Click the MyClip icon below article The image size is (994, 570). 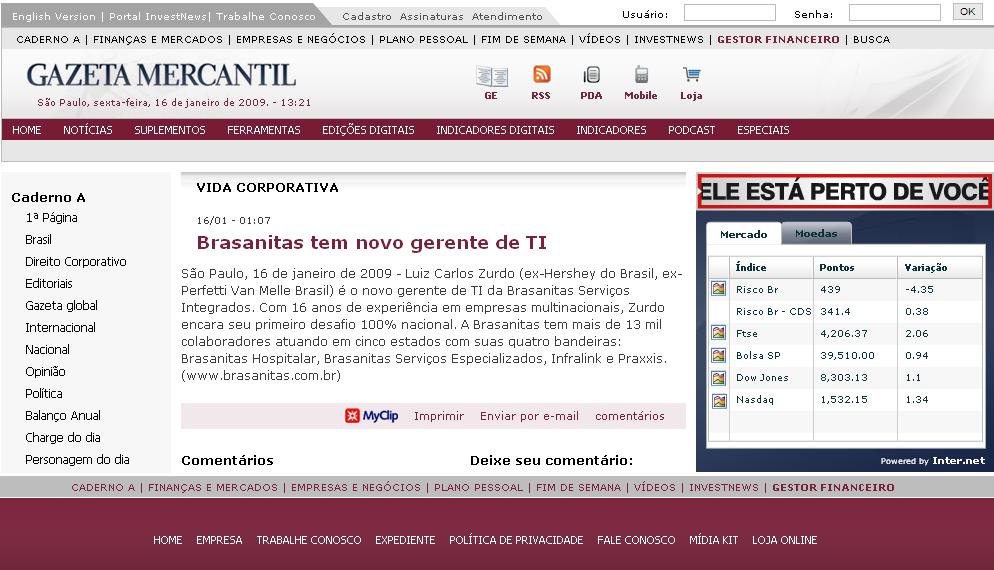[352, 416]
